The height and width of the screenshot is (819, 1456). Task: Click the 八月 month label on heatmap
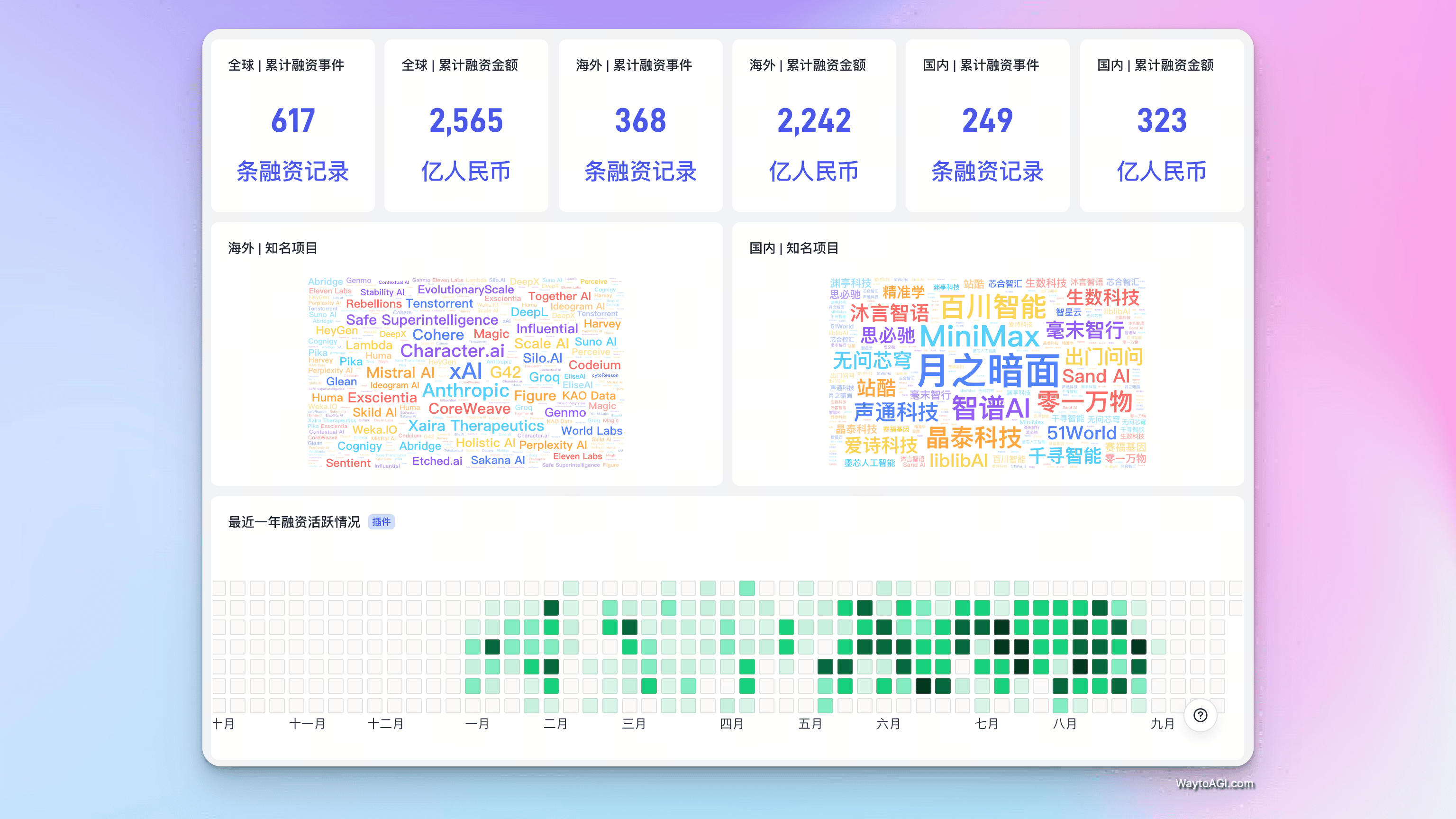(x=1065, y=723)
